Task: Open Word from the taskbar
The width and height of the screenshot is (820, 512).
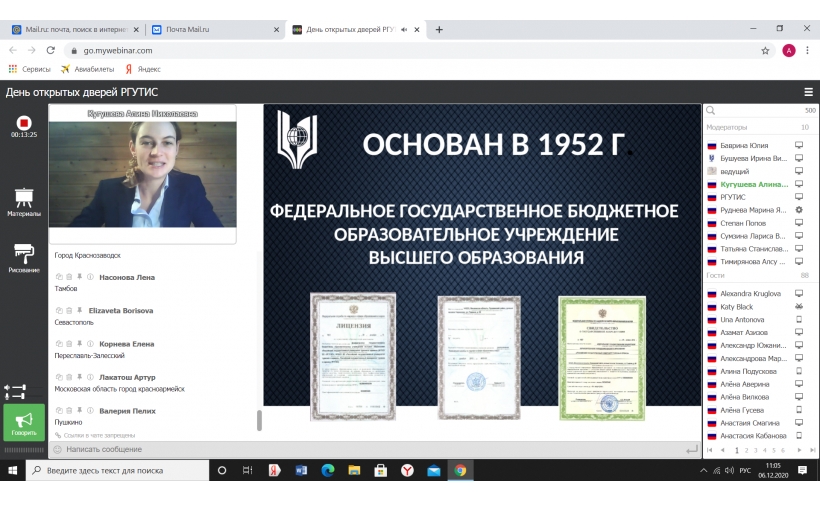Action: (x=301, y=470)
